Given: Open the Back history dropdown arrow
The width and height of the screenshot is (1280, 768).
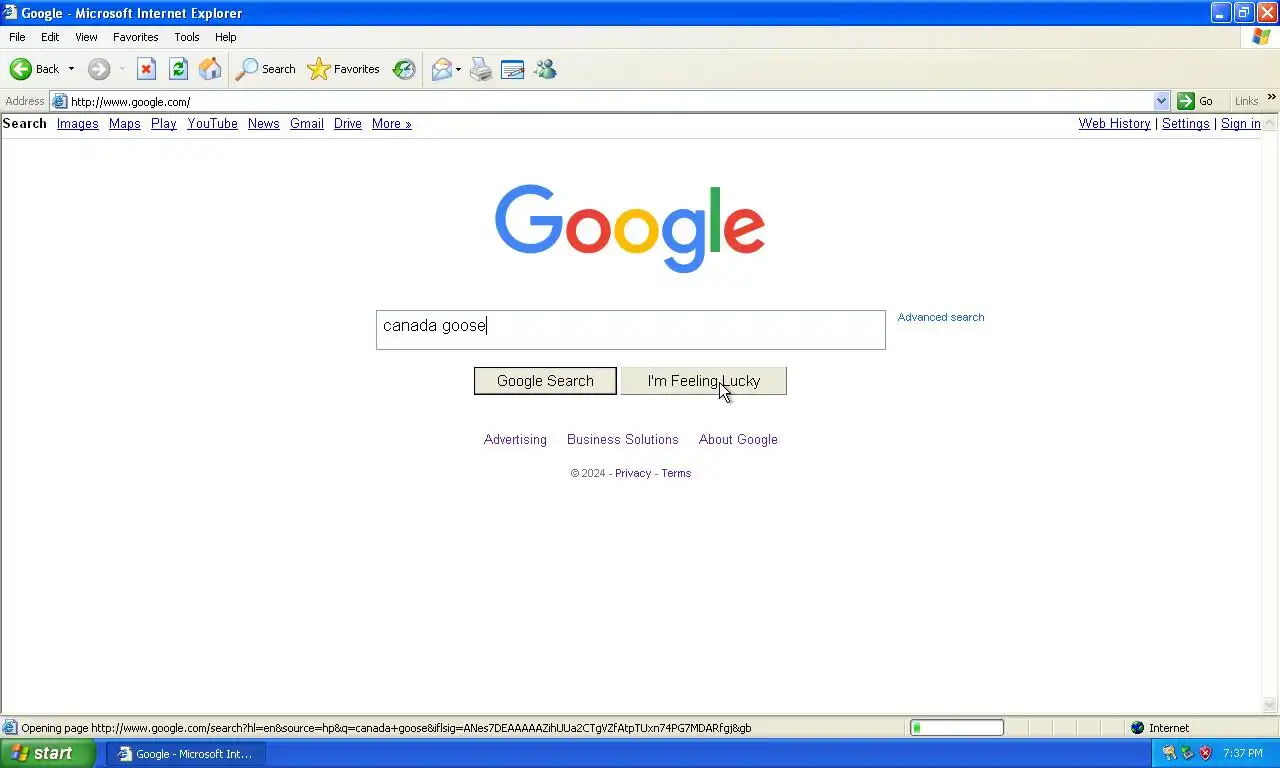Looking at the screenshot, I should (x=71, y=69).
